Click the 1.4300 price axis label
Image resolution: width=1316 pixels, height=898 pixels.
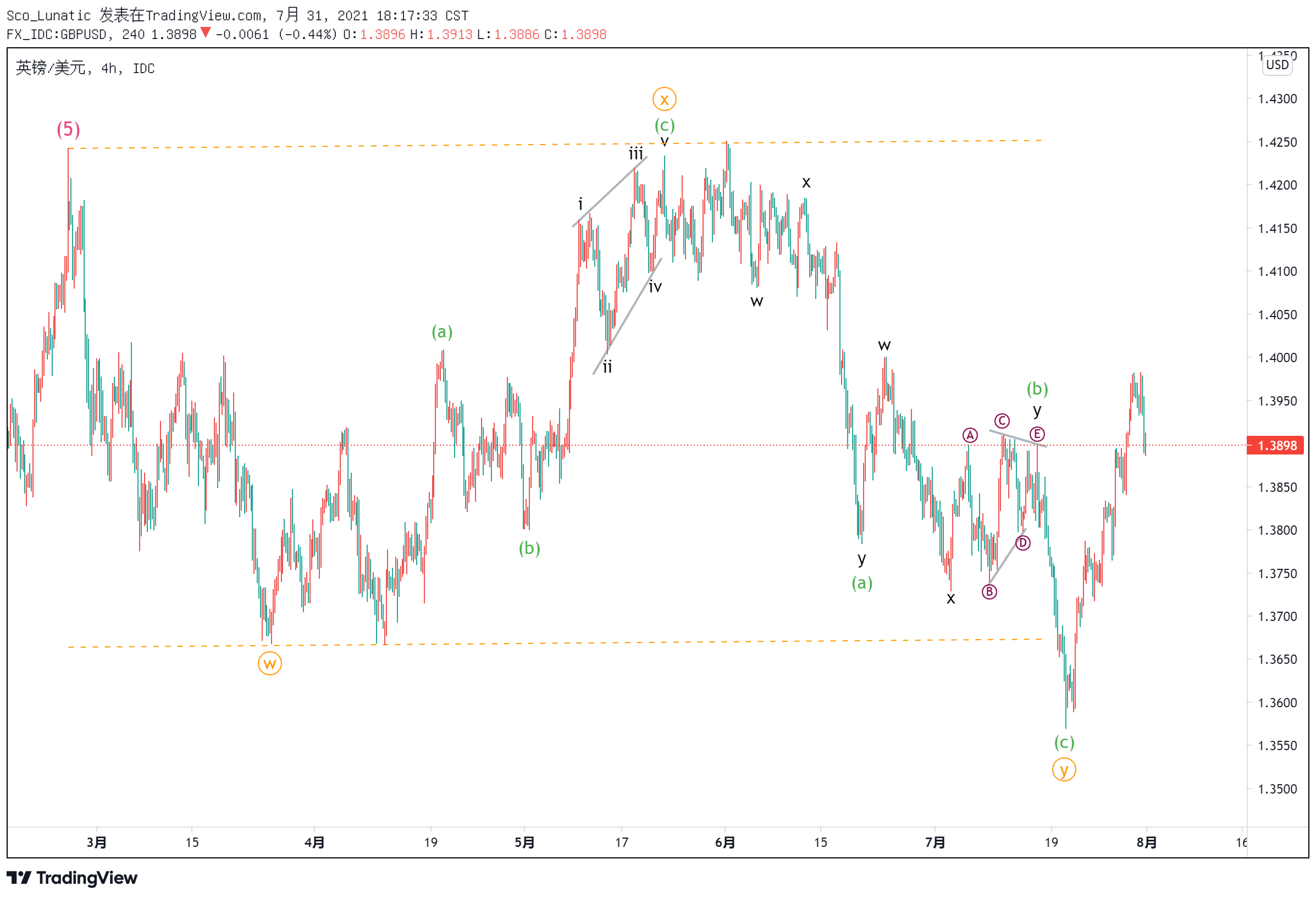tap(1278, 98)
